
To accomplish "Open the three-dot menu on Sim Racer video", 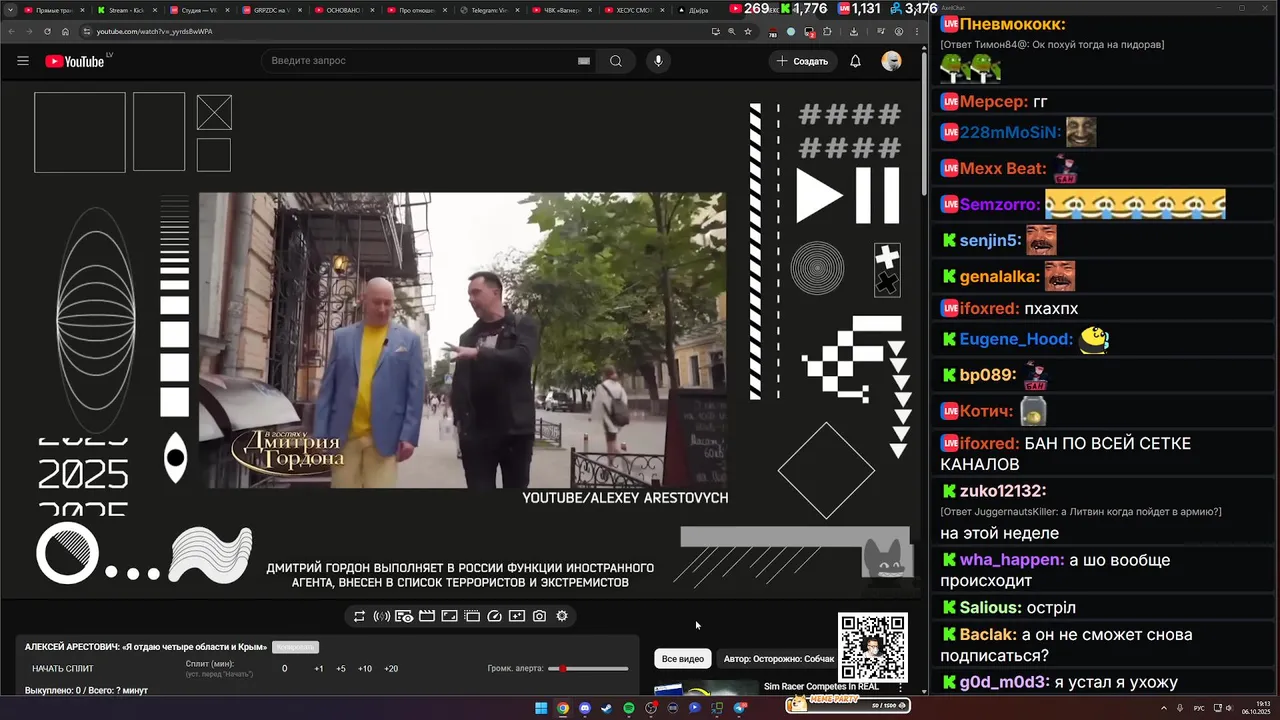I will (x=901, y=688).
